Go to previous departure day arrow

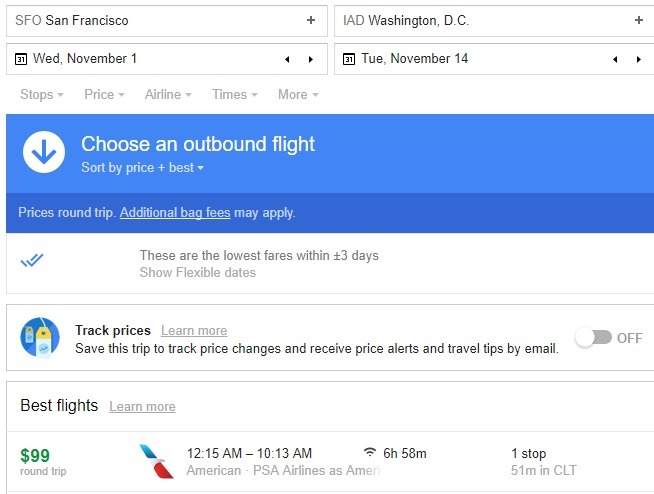[x=287, y=59]
